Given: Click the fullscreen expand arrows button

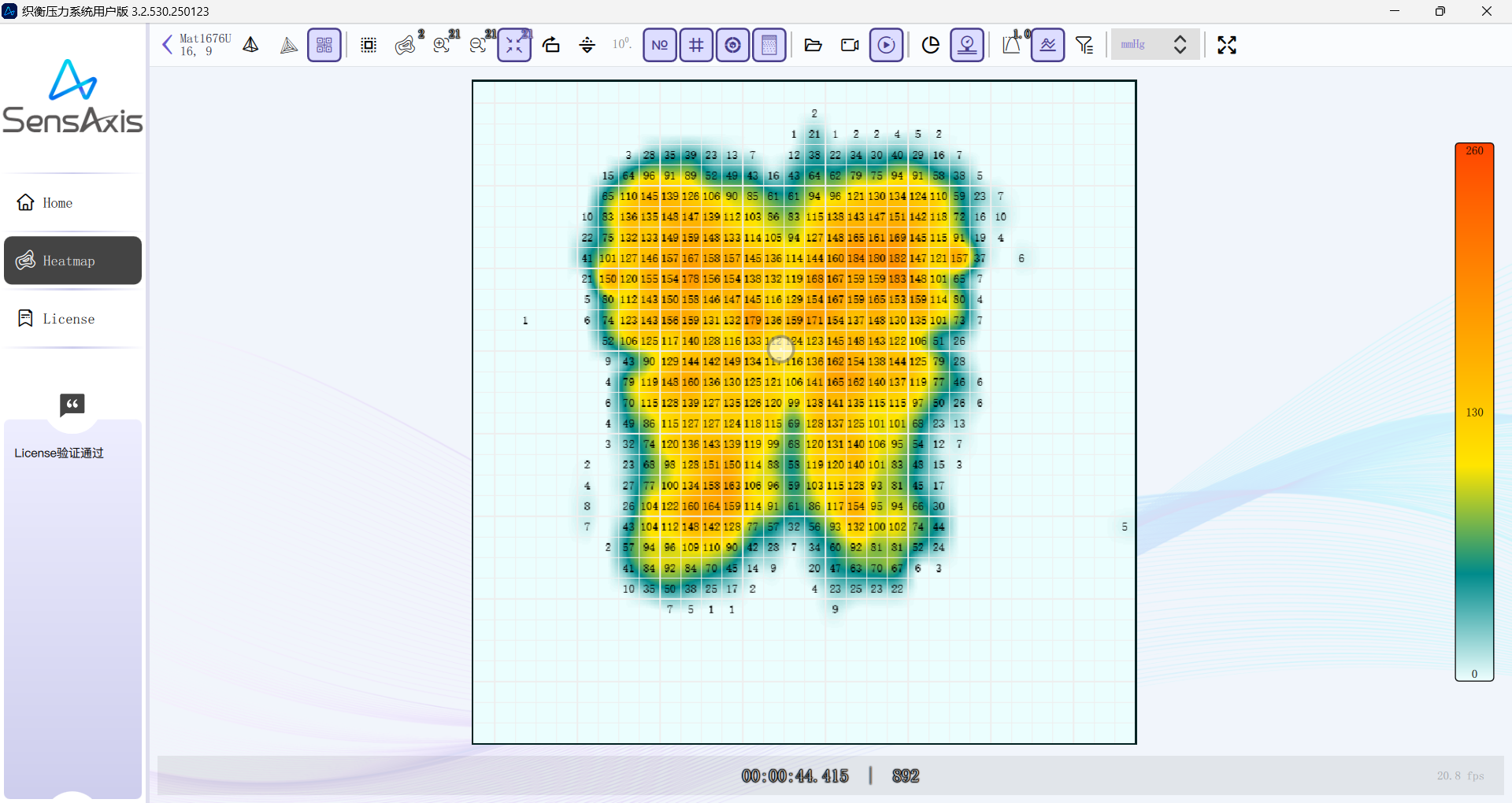Looking at the screenshot, I should pos(1226,45).
